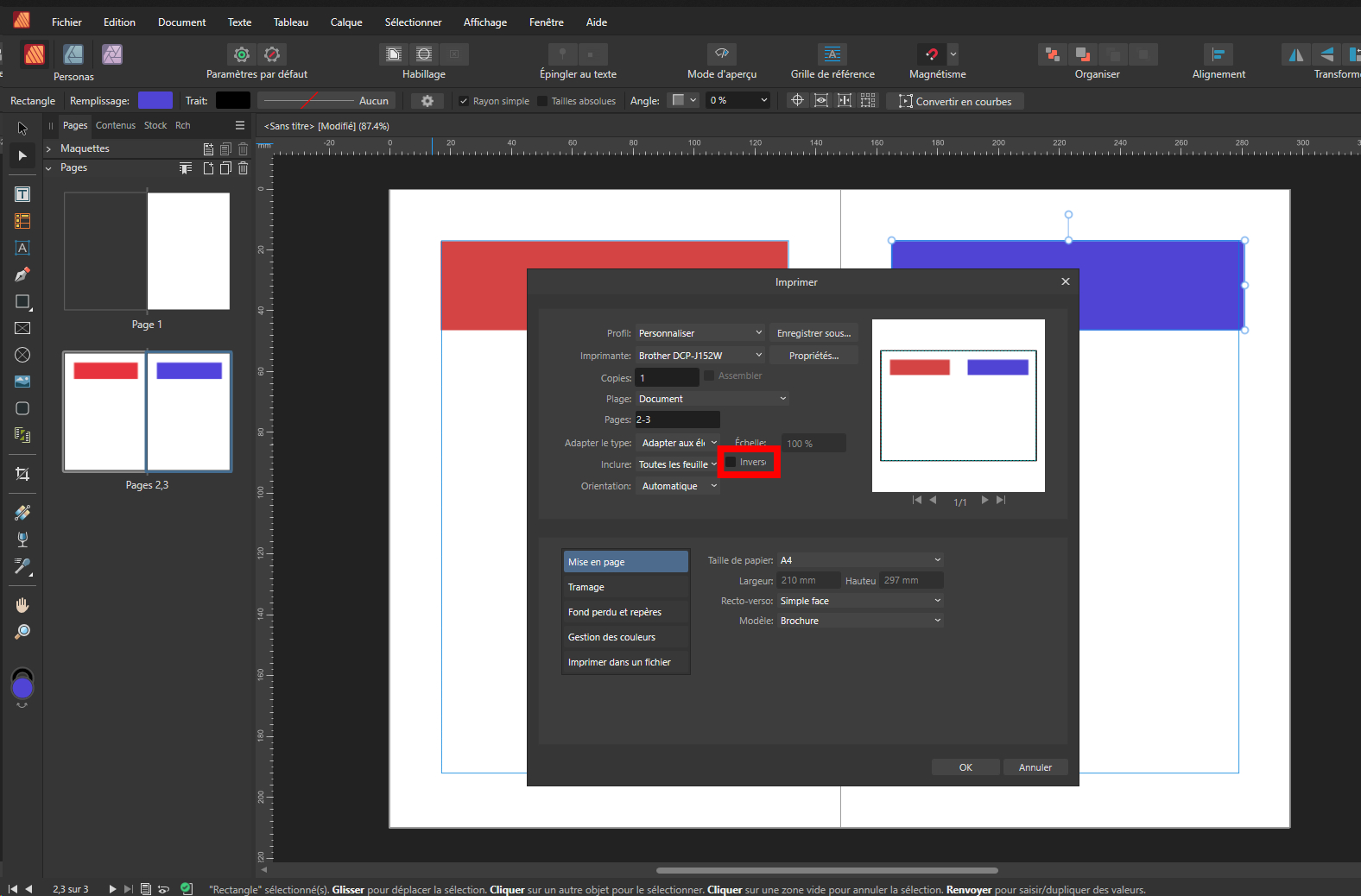Enable the Inverser checkbox in print dialog
The height and width of the screenshot is (896, 1361).
click(x=731, y=462)
